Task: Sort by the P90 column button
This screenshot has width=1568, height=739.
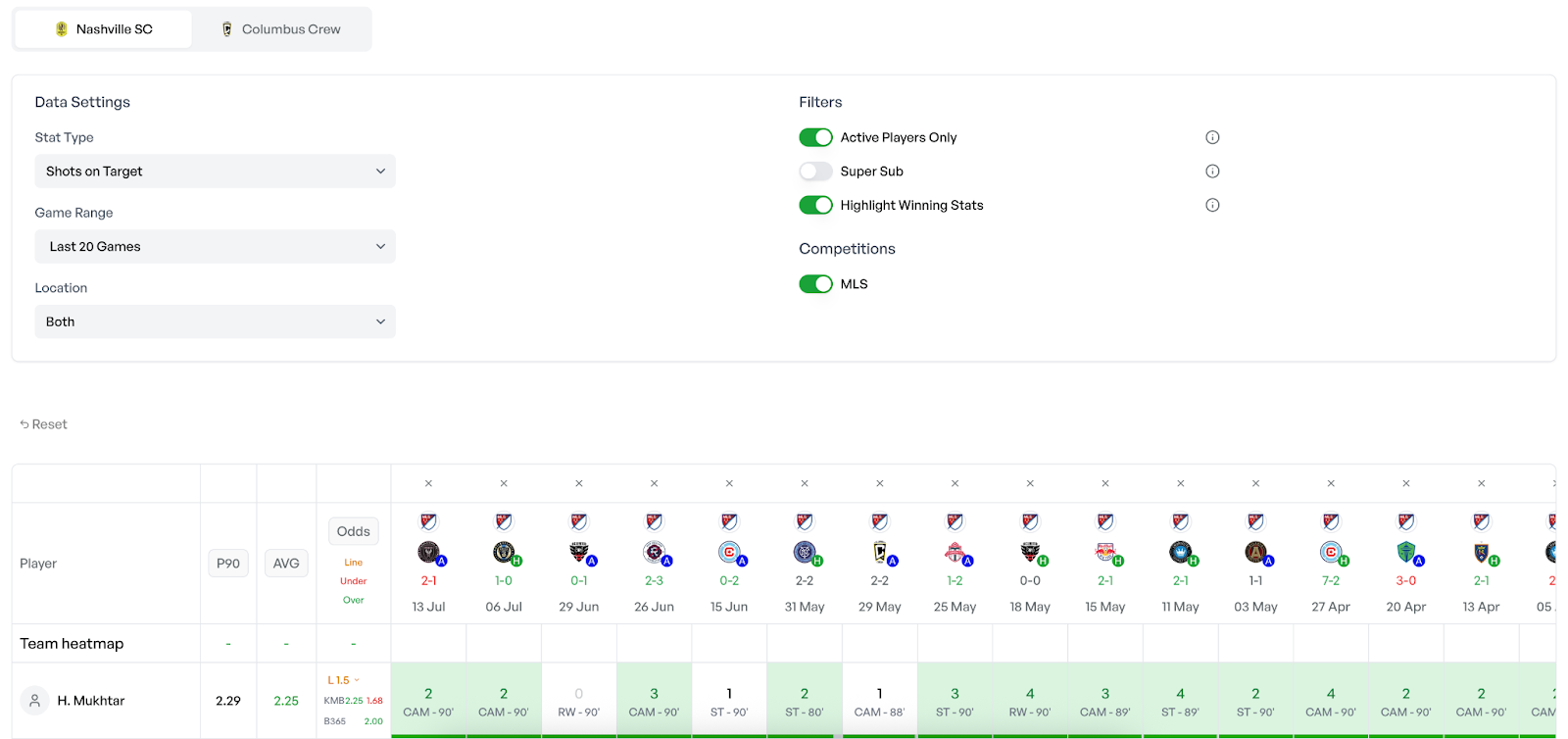Action: pos(228,564)
